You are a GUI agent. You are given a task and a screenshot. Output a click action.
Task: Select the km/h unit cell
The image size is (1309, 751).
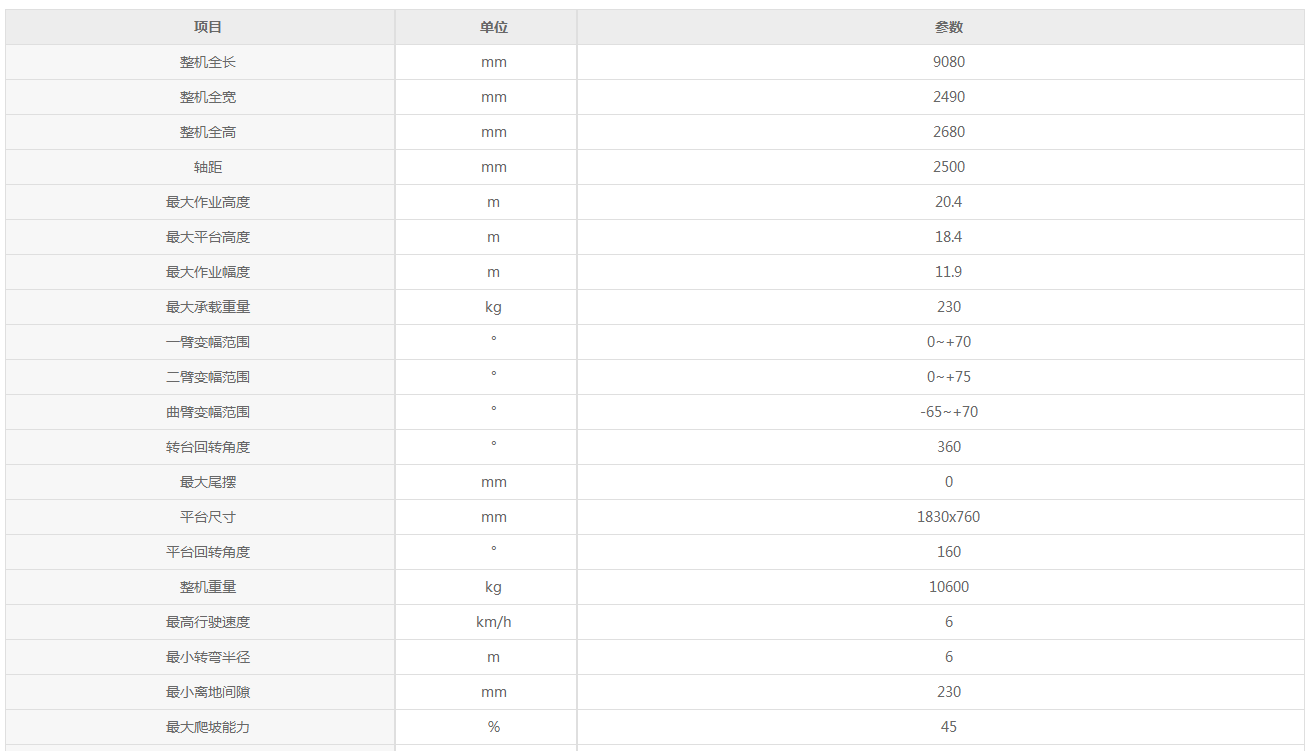point(494,622)
